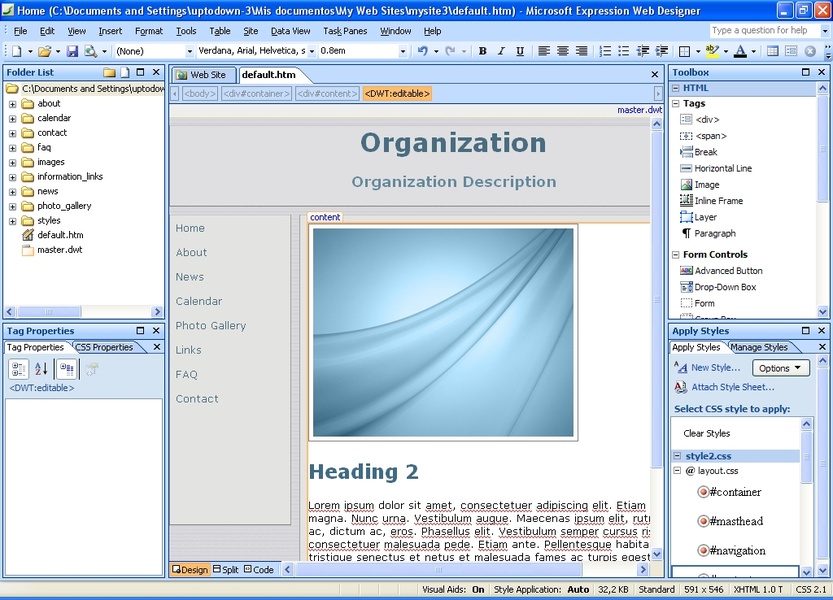Screen dimensions: 833x600
Task: Click alphabetical sort icon in Tag Properties
Action: (41, 369)
